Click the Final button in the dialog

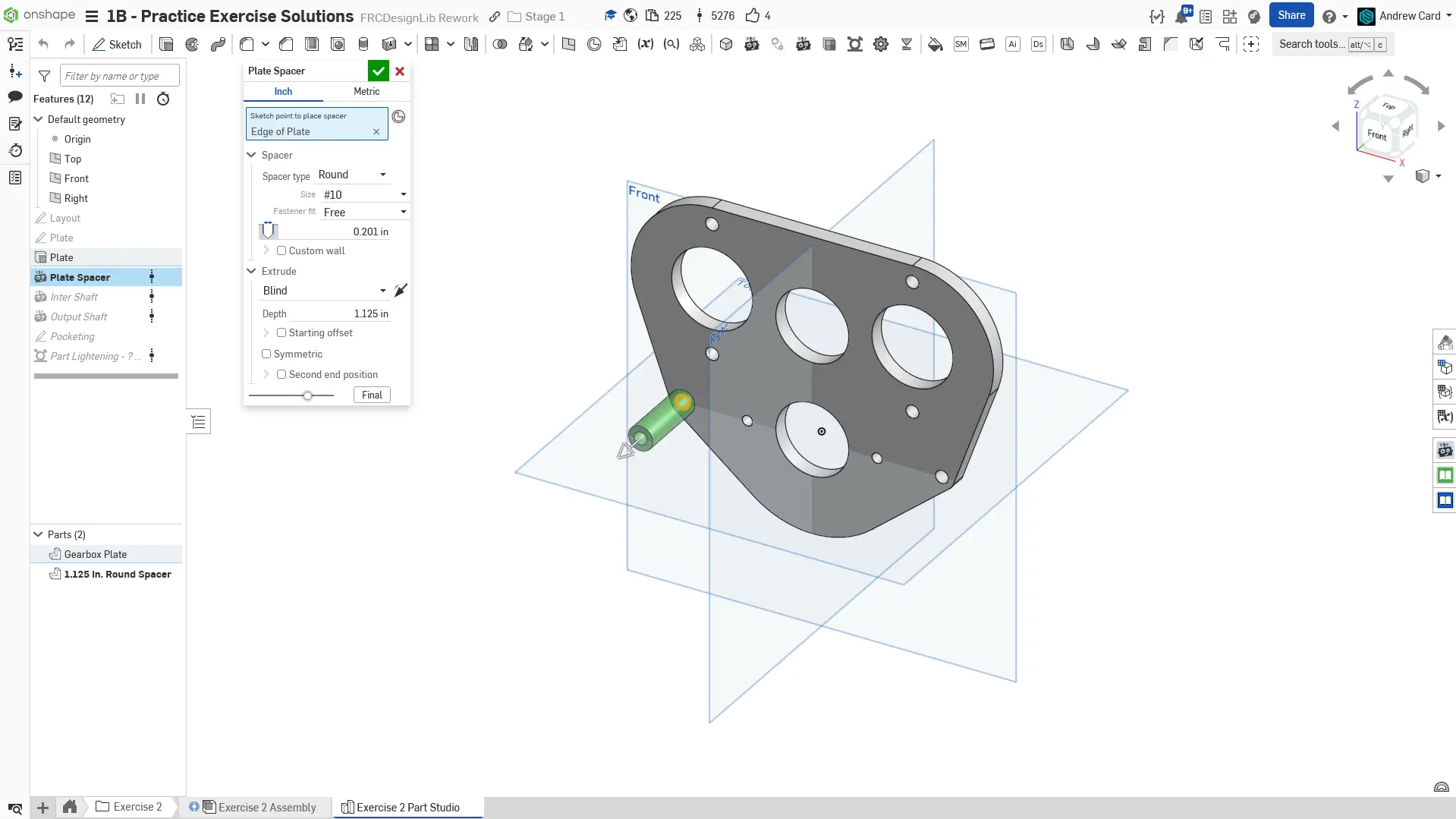click(372, 395)
